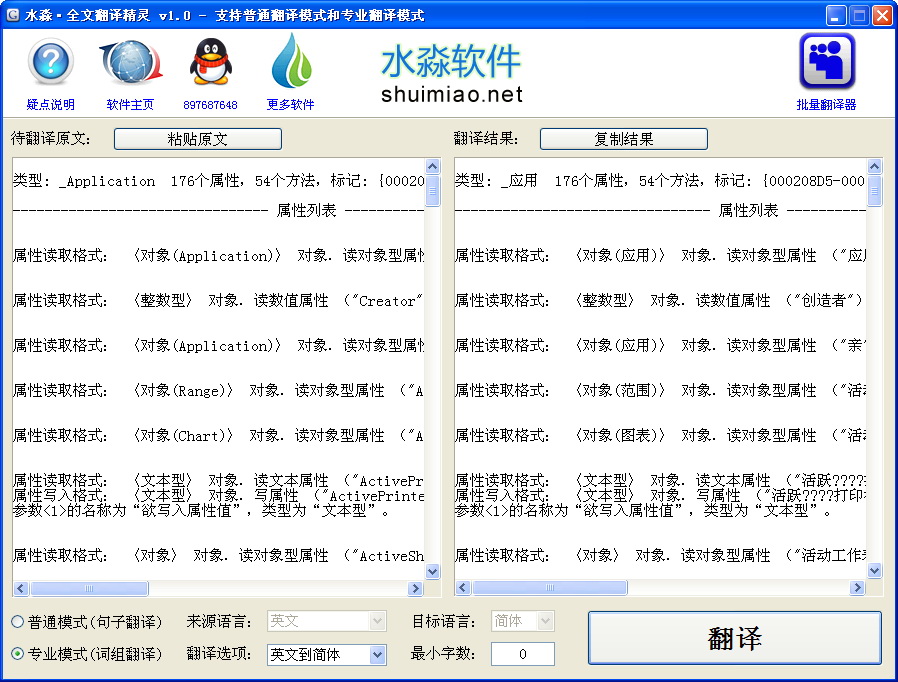Click the result line with 对象(图表)
Screen dimensions: 898x682
click(660, 436)
